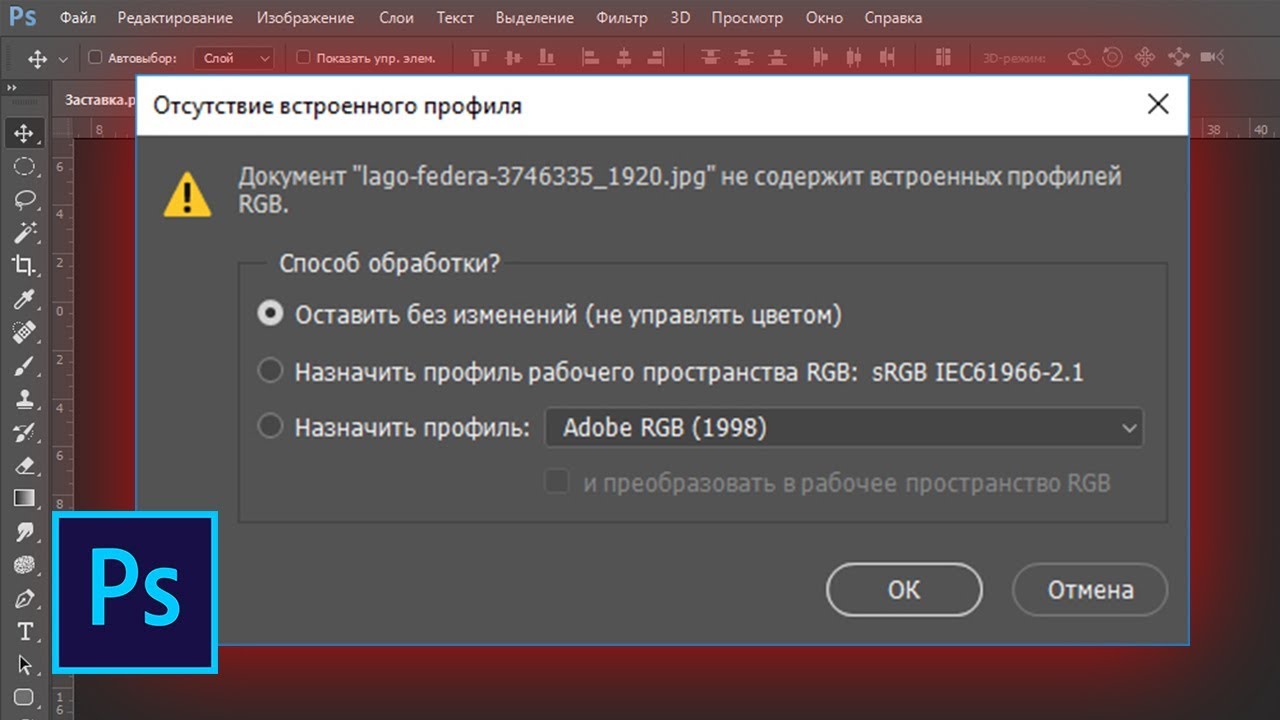1280x720 pixels.
Task: Open the Фильтр menu
Action: coord(622,18)
